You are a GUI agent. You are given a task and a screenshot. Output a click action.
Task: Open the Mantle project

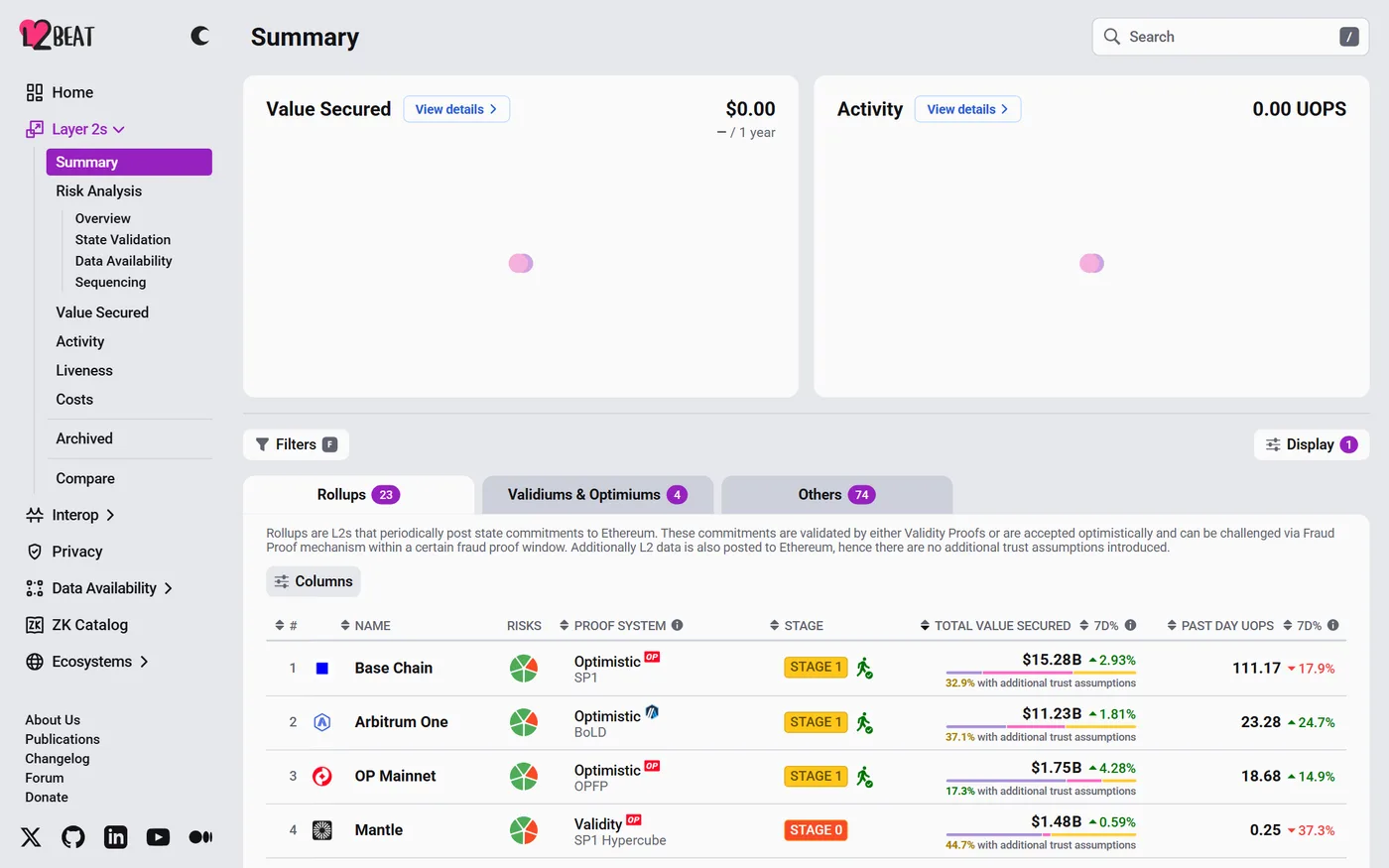click(x=379, y=830)
